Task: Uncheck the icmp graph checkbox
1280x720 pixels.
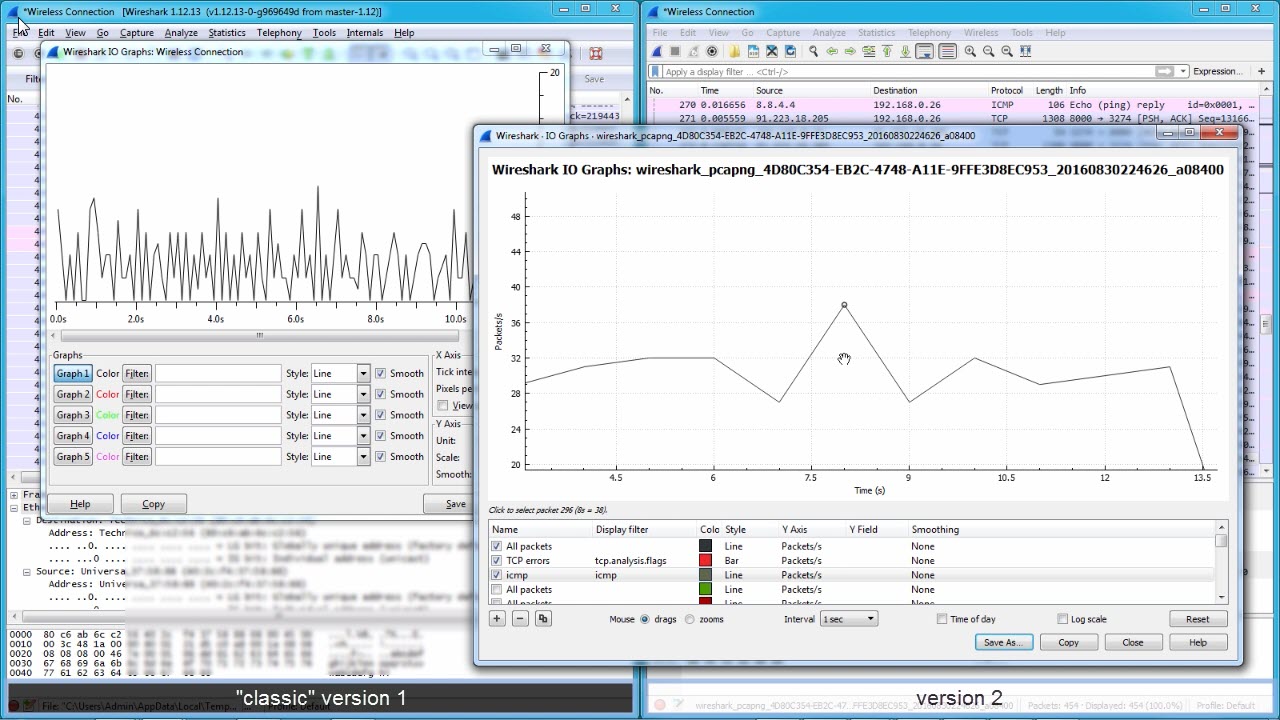Action: (x=497, y=575)
